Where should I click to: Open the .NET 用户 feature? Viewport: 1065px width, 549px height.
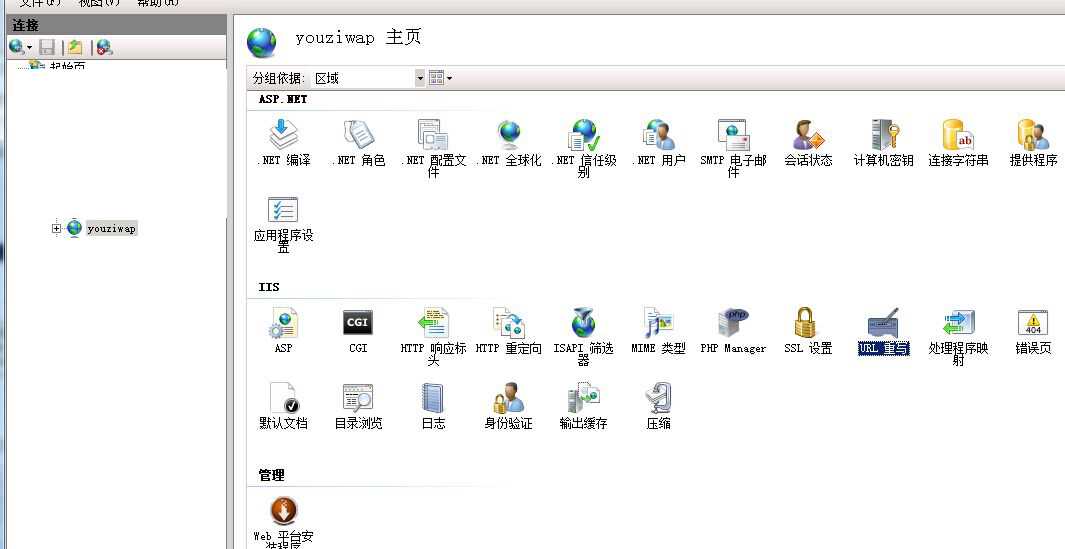tap(659, 143)
